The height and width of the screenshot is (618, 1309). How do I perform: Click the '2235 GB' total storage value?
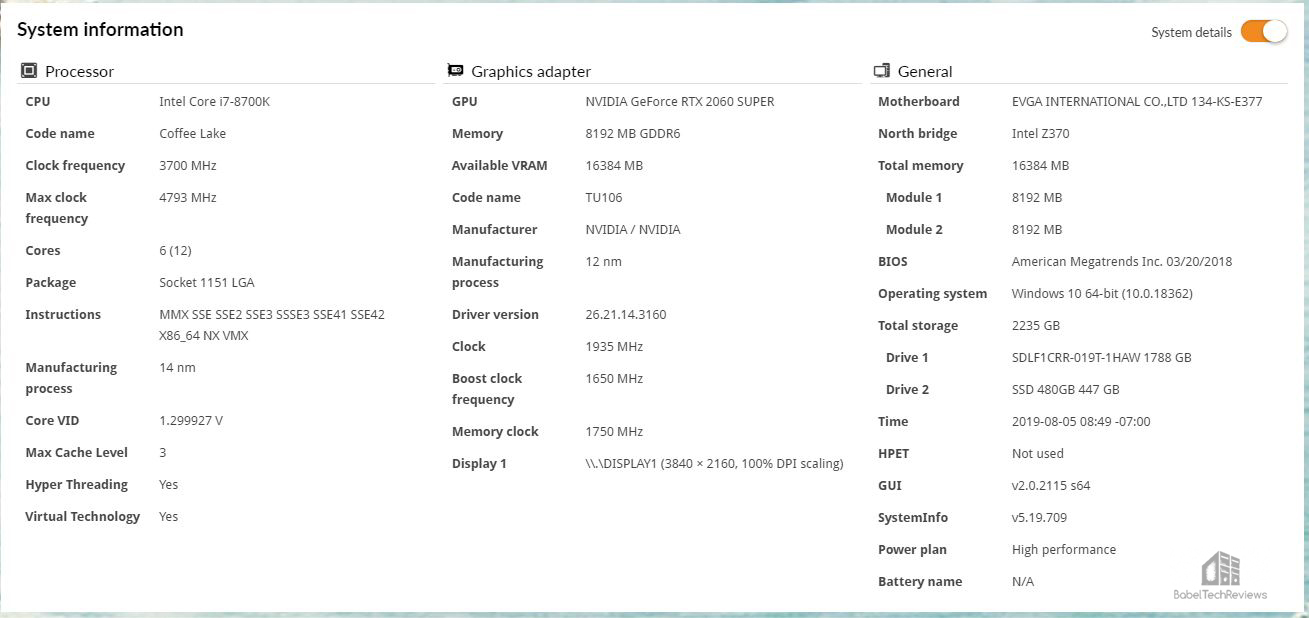point(1036,325)
